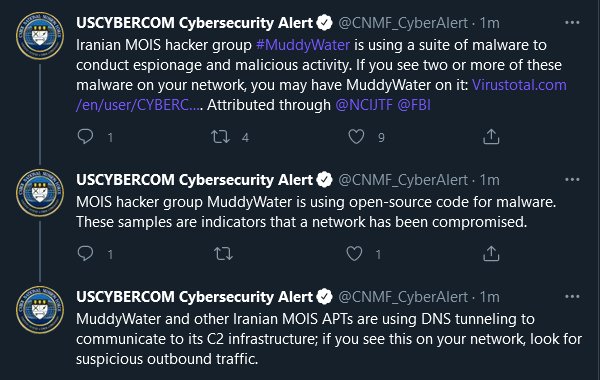Visit the @NCIJTF profile mention

pyautogui.click(x=364, y=105)
